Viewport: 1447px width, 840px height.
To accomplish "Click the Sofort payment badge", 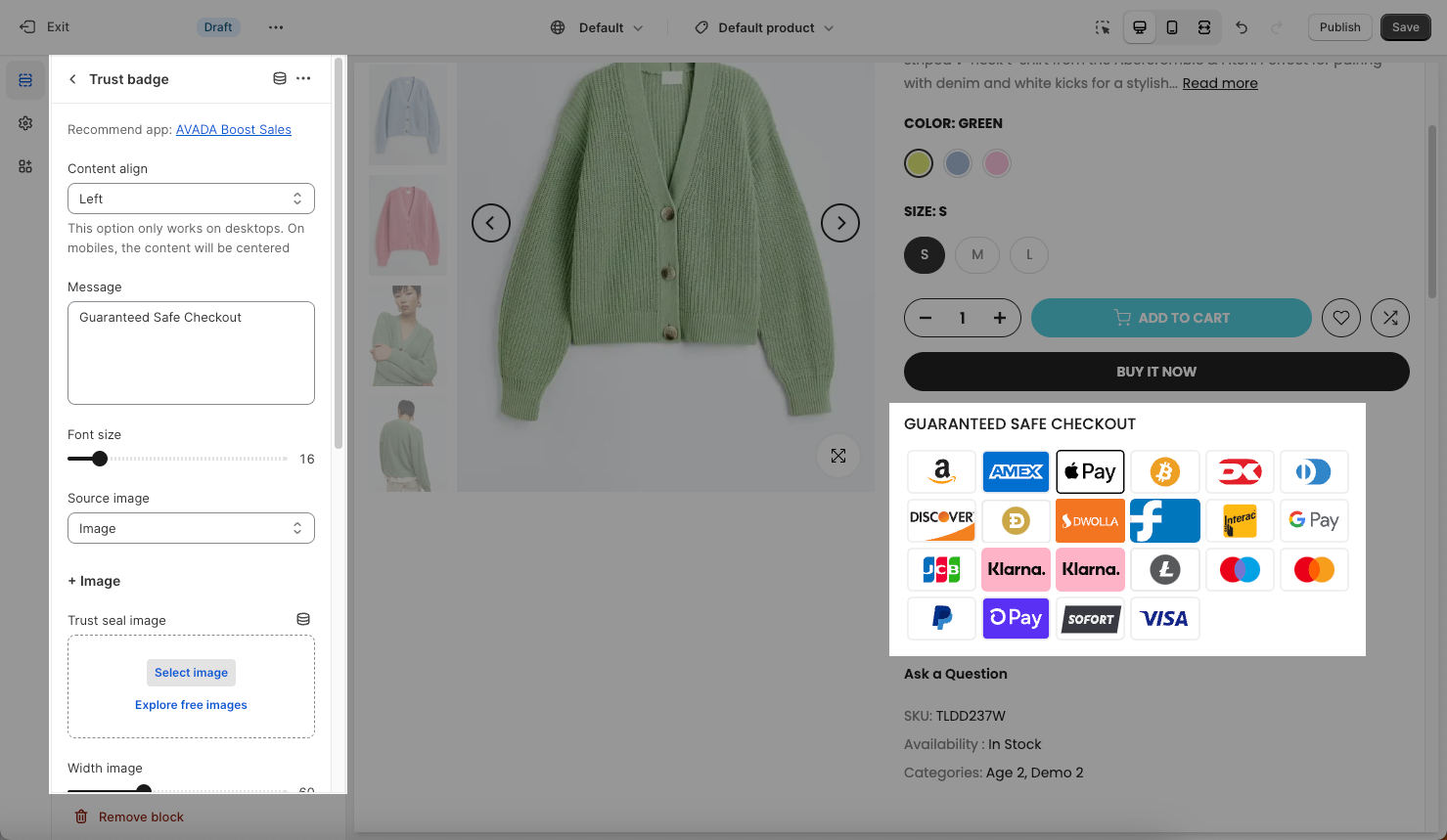I will pos(1090,618).
